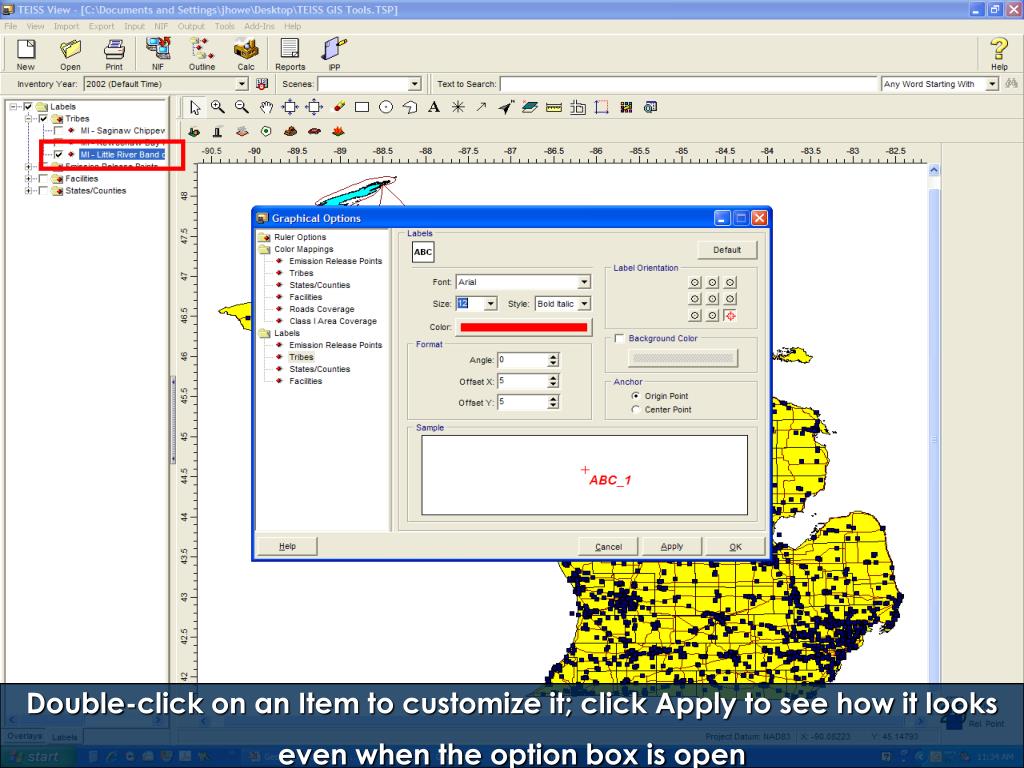Select the circle drawing tool
Image resolution: width=1024 pixels, height=768 pixels.
[386, 108]
